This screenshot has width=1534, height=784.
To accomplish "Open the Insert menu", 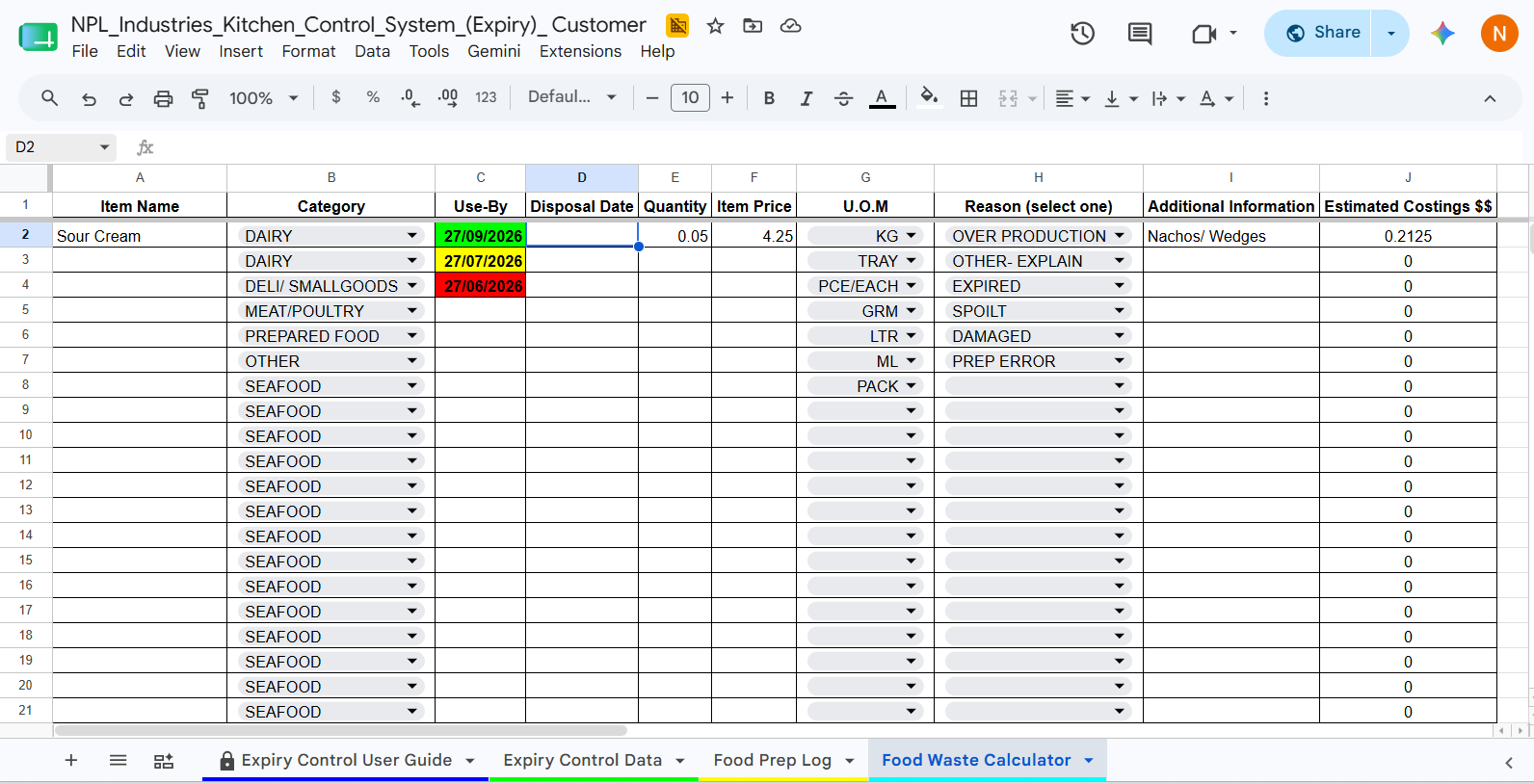I will (241, 51).
